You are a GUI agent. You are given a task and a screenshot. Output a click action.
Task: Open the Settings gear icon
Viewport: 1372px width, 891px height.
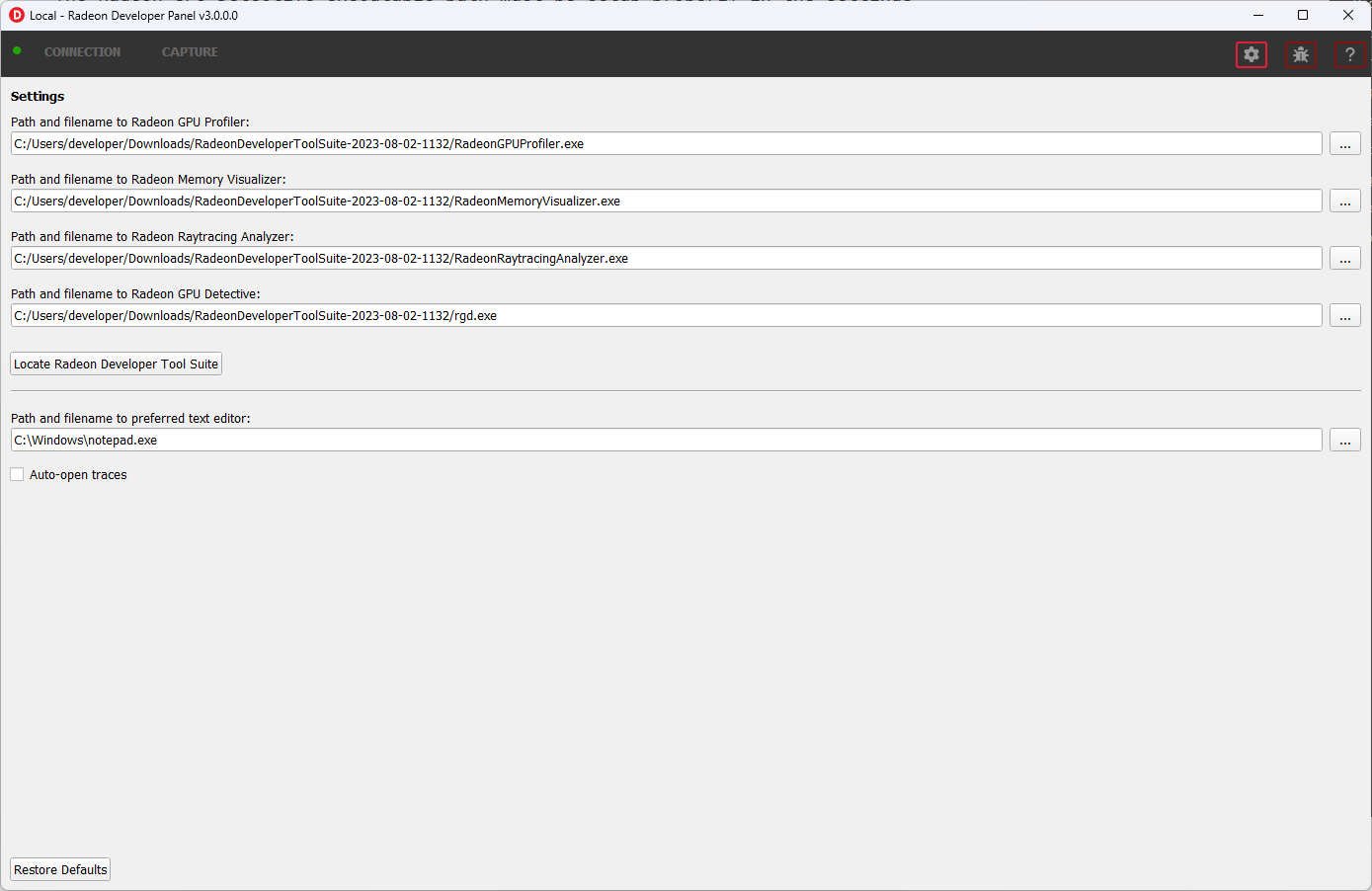click(1251, 54)
